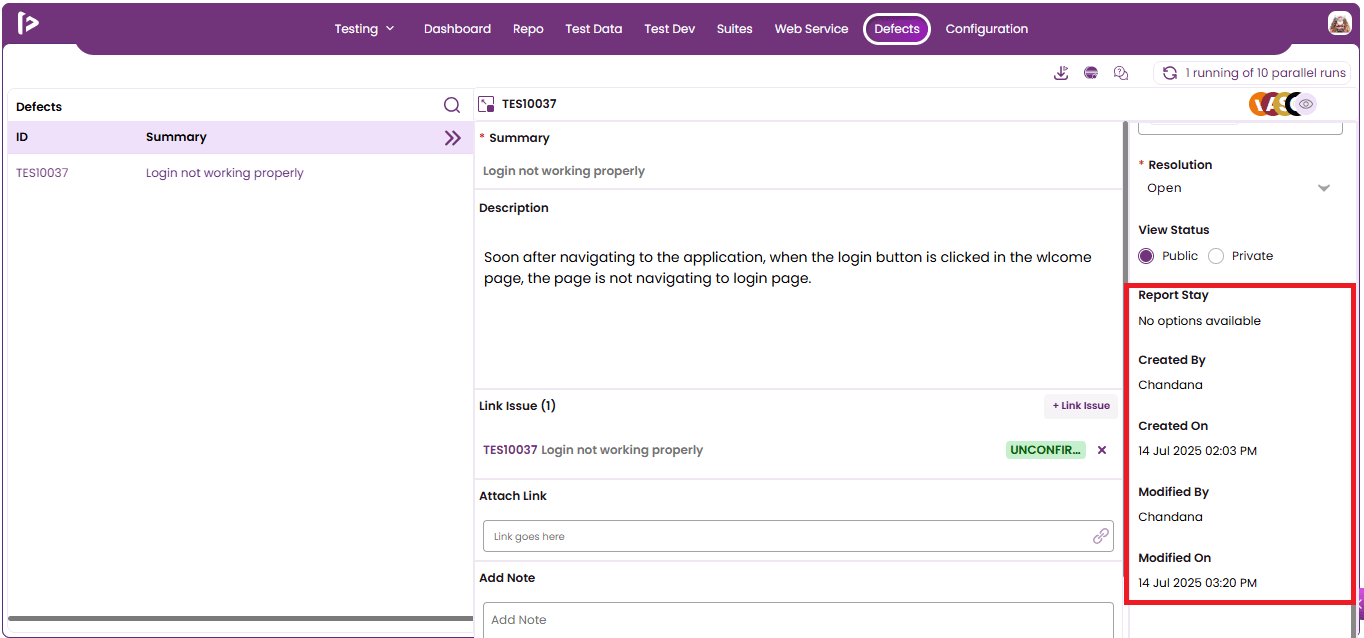The height and width of the screenshot is (638, 1364).
Task: Click the 'No options available' text under Report Stay
Action: click(x=1199, y=321)
